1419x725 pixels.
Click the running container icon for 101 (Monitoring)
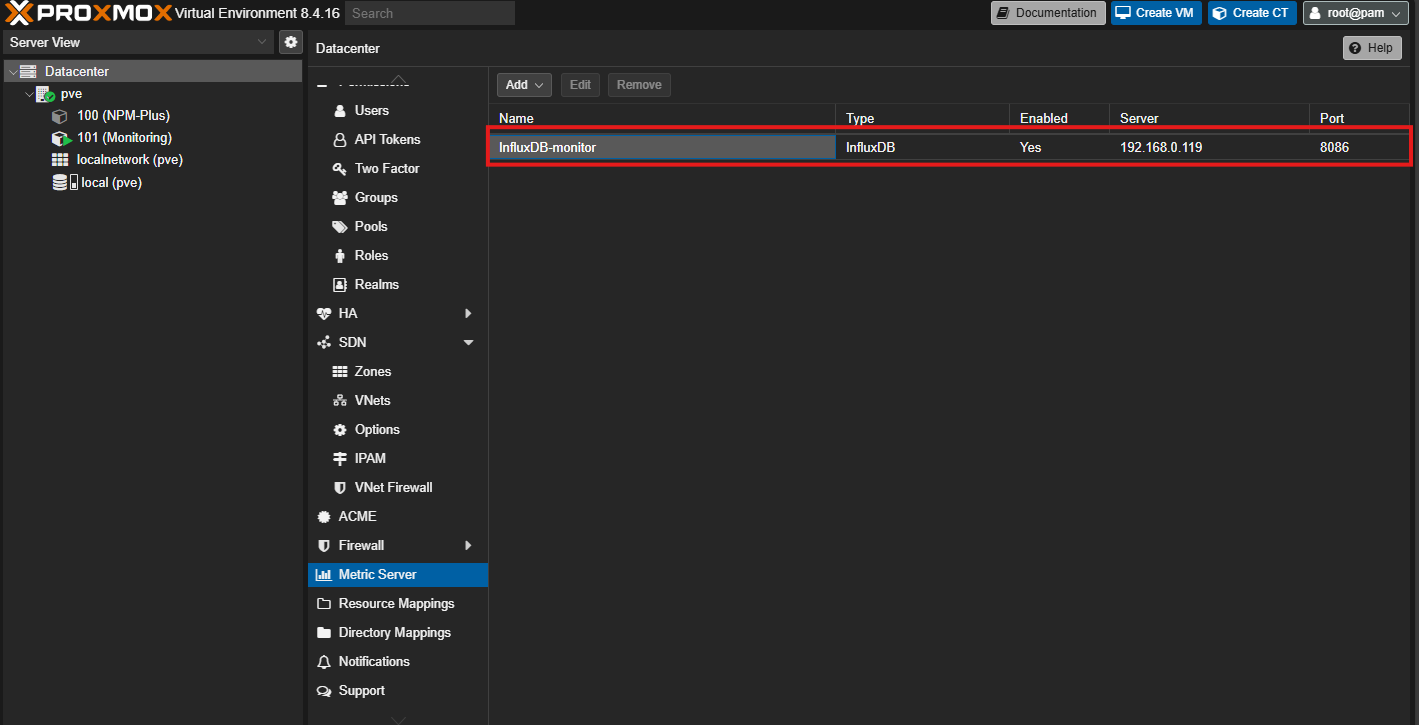click(x=60, y=138)
